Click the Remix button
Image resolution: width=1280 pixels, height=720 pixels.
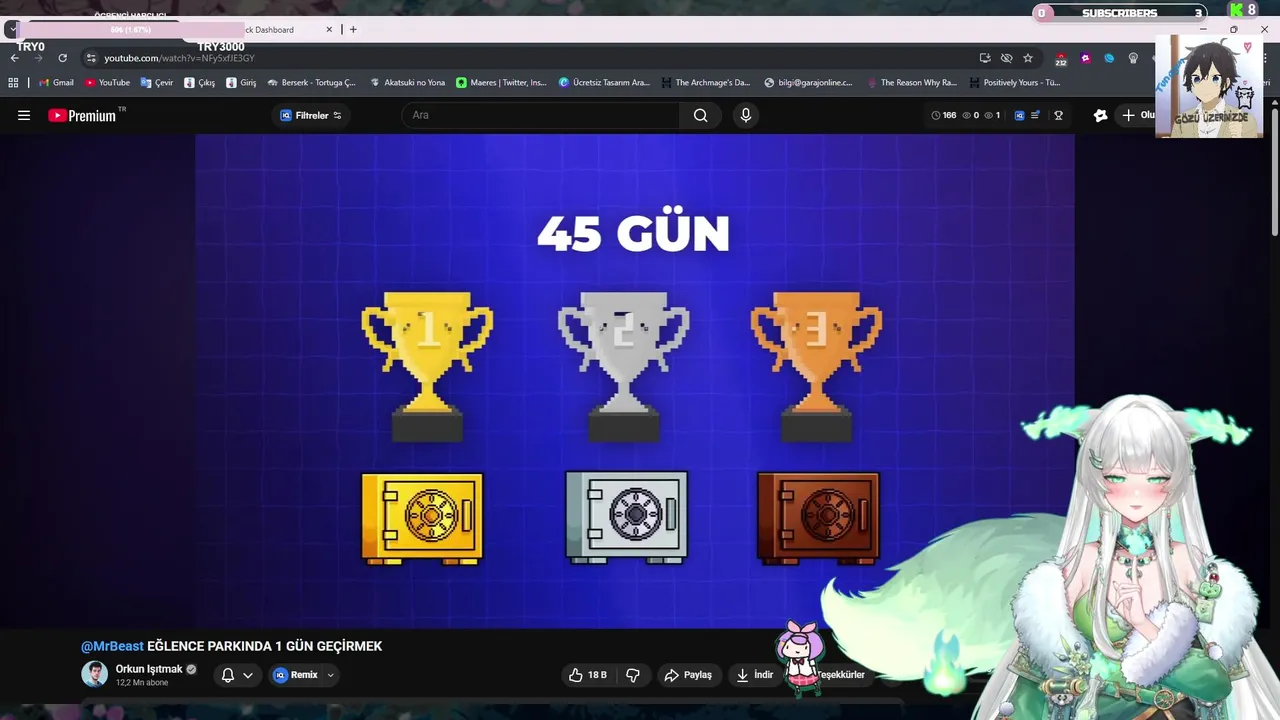[x=296, y=675]
